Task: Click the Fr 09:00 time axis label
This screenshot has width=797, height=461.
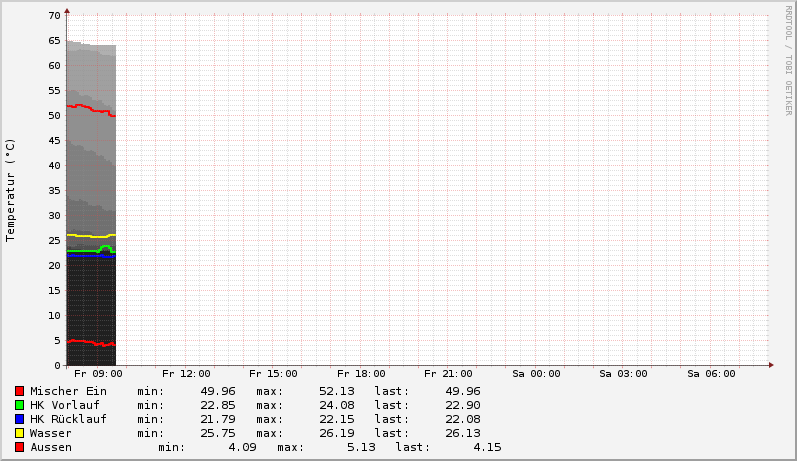Action: (98, 374)
